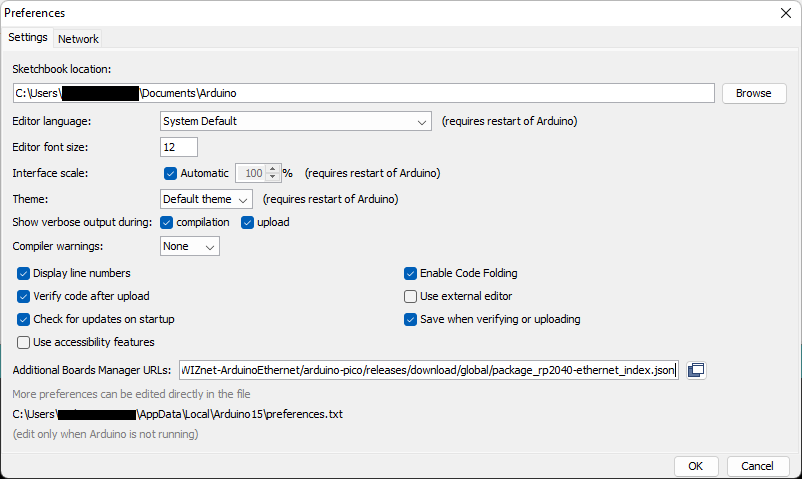Viewport: 802px width, 479px height.
Task: Click the Additional Boards Manager URLs field
Action: (429, 370)
